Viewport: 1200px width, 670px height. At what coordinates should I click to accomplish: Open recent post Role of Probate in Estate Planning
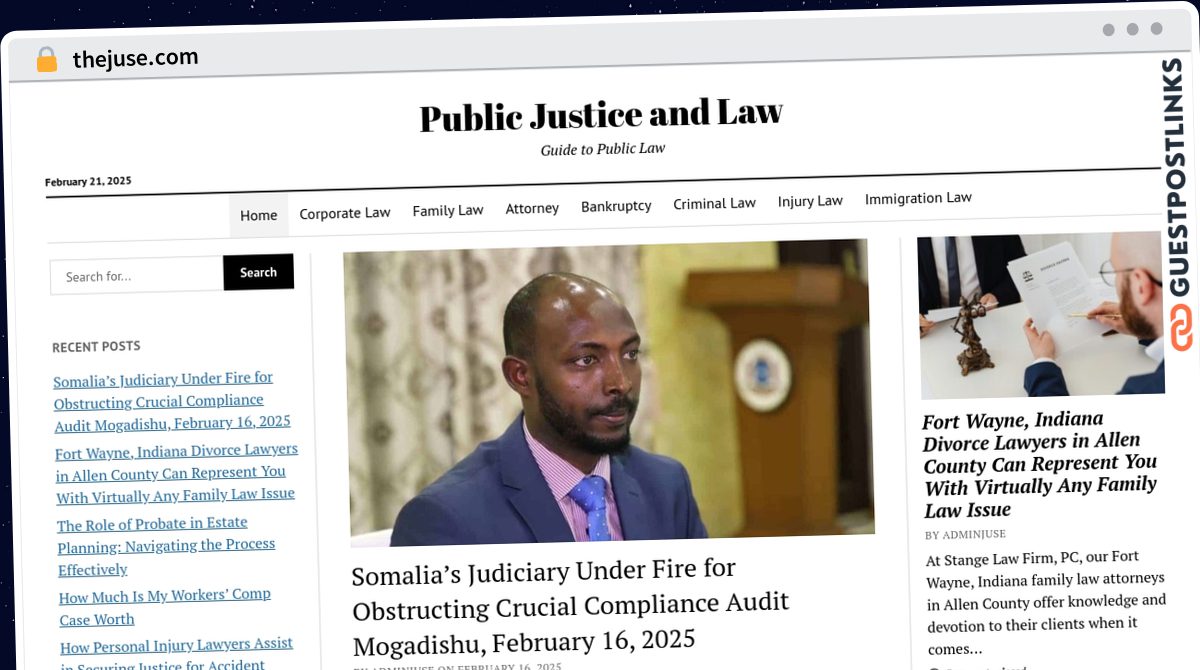[166, 546]
